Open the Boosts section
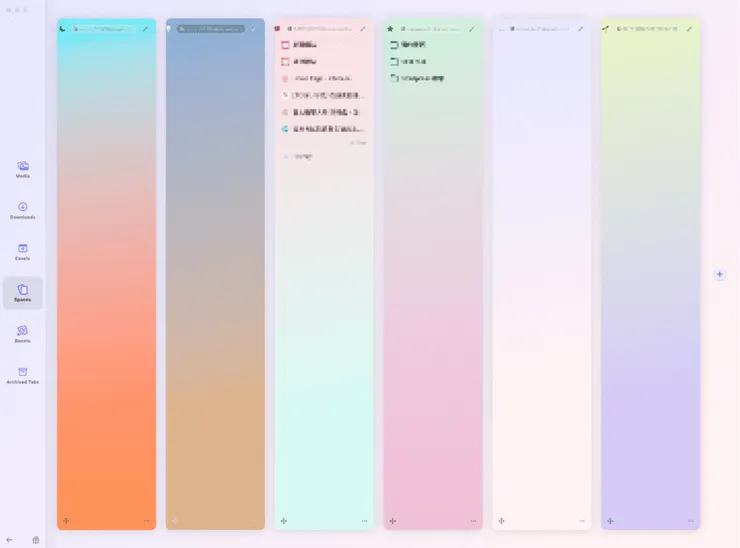The image size is (740, 548). coord(23,334)
